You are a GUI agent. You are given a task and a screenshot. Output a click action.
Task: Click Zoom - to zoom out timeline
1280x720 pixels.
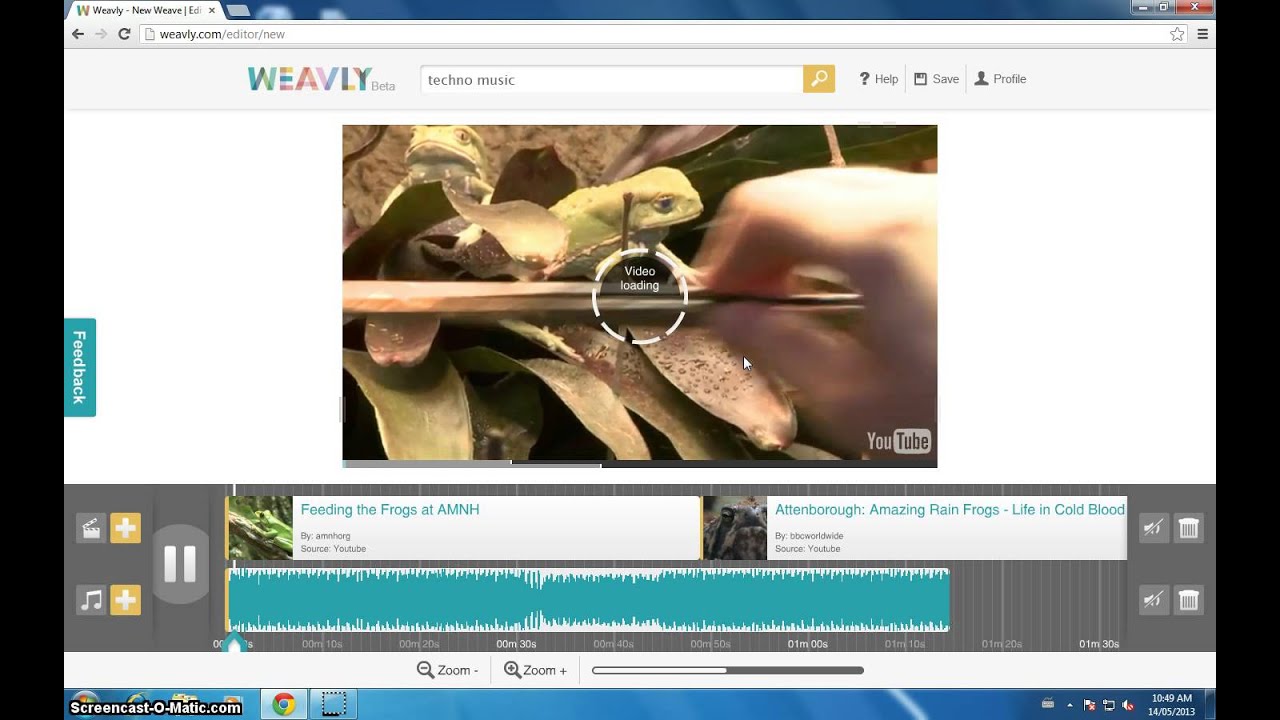[x=448, y=670]
